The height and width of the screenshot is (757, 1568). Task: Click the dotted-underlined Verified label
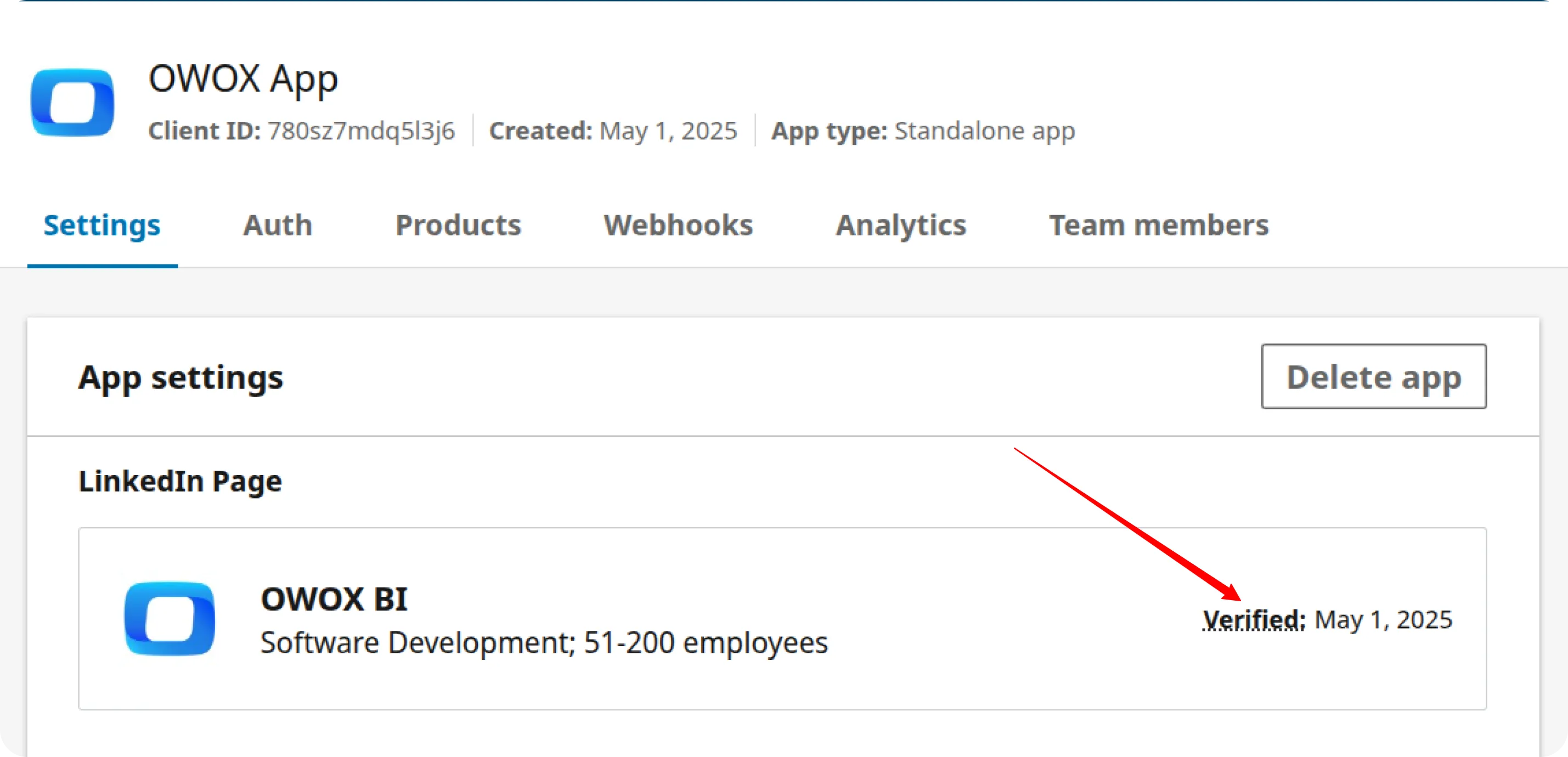(1254, 619)
